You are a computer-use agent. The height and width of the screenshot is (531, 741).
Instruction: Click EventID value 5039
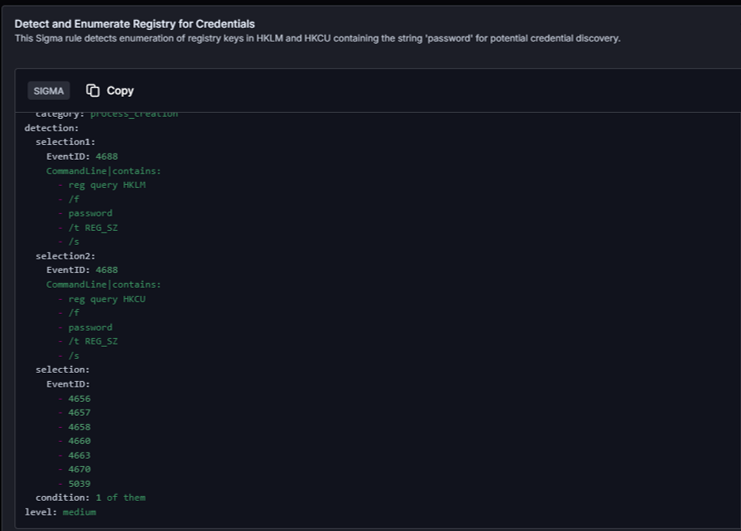tap(79, 484)
